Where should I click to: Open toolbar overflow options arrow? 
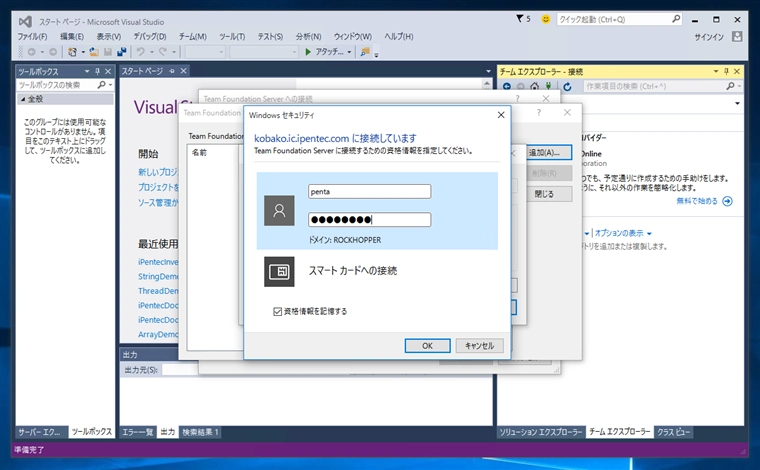pyautogui.click(x=376, y=54)
